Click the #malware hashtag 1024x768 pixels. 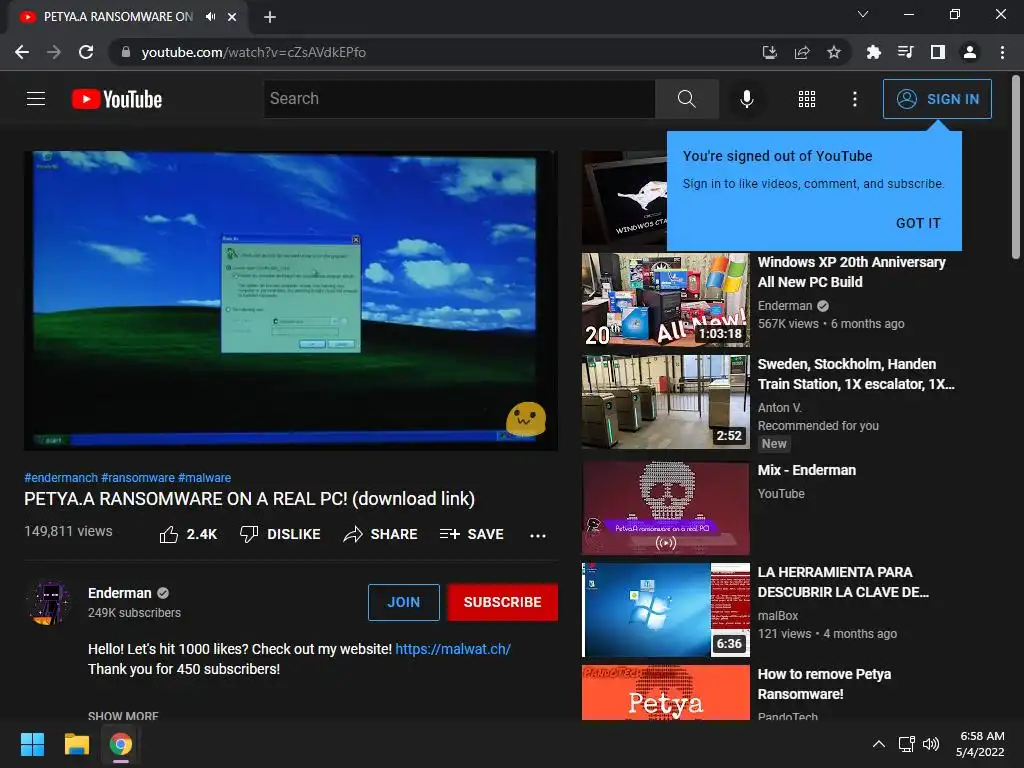pyautogui.click(x=204, y=478)
